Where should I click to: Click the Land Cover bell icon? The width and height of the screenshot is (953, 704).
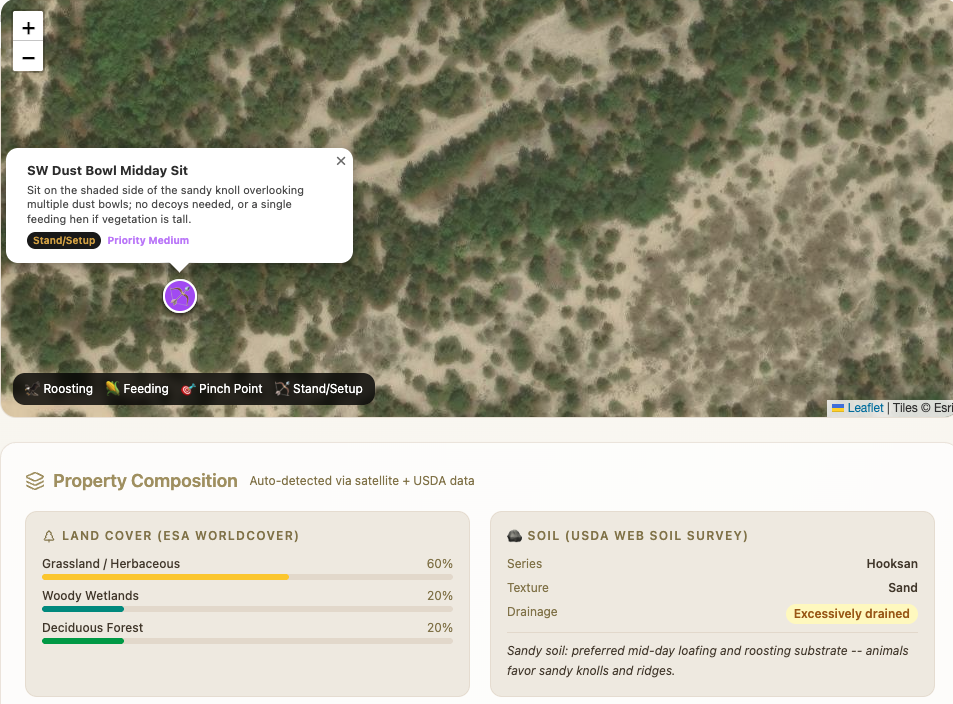point(49,536)
